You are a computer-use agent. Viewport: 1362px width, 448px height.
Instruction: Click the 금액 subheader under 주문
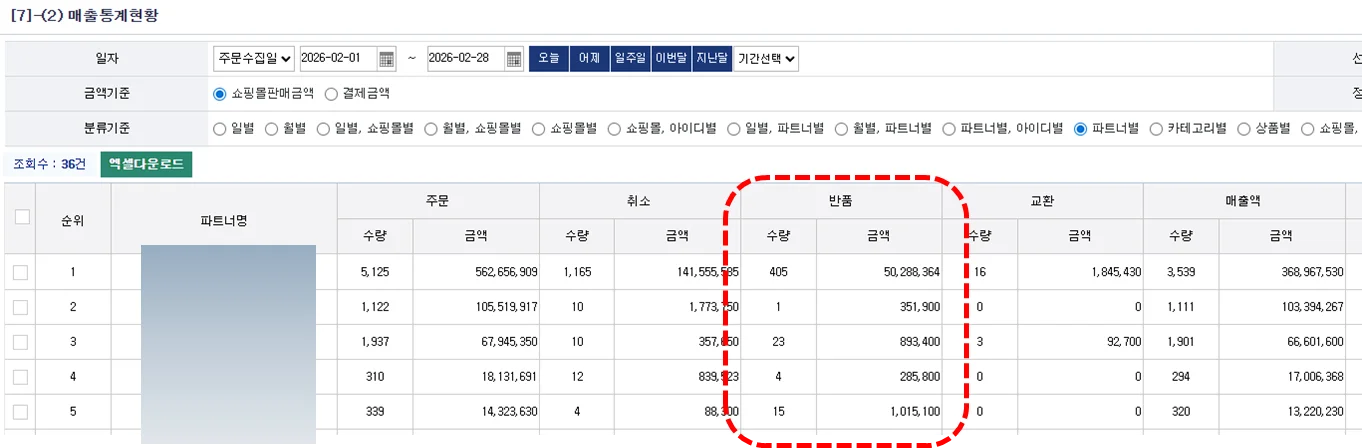coord(476,237)
